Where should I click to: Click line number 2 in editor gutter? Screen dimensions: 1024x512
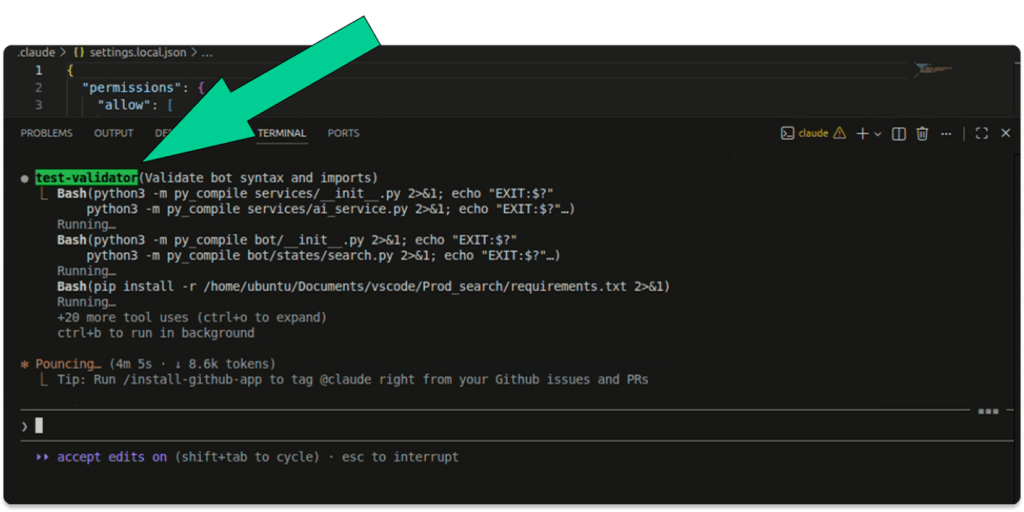click(x=38, y=87)
